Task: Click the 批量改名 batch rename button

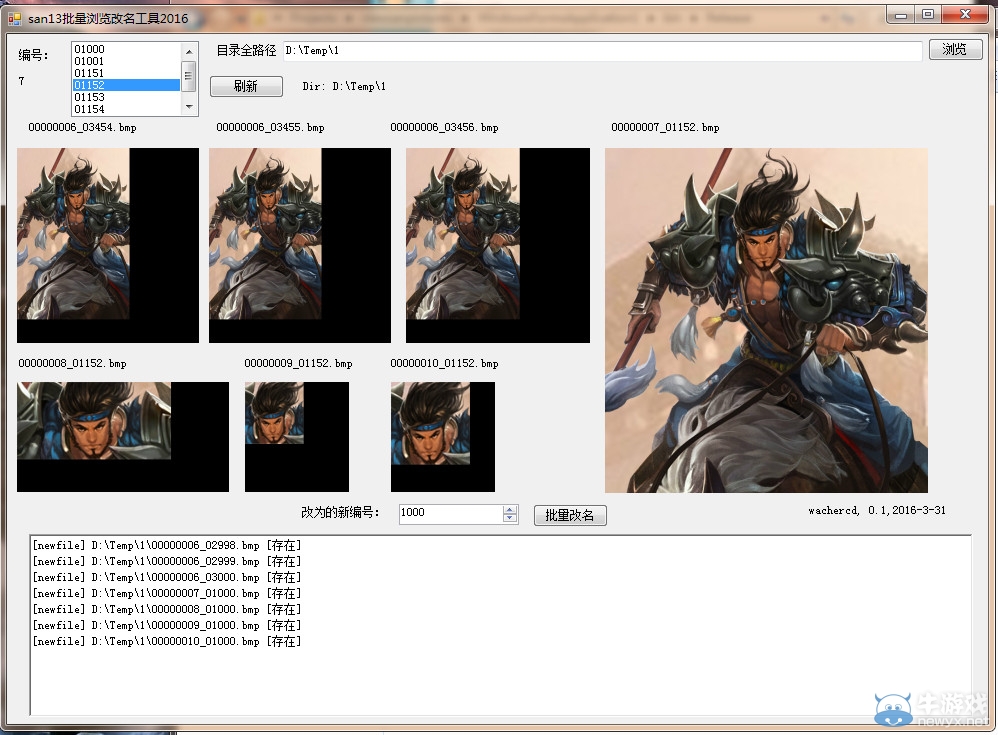Action: [570, 515]
